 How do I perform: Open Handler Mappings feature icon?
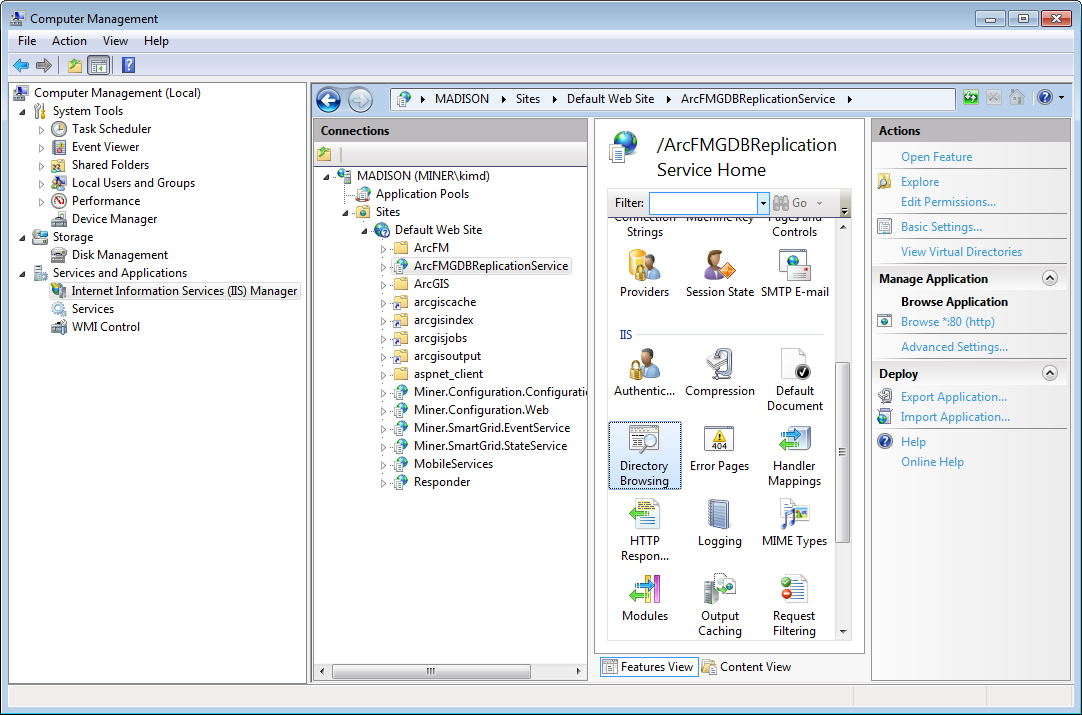[x=794, y=454]
